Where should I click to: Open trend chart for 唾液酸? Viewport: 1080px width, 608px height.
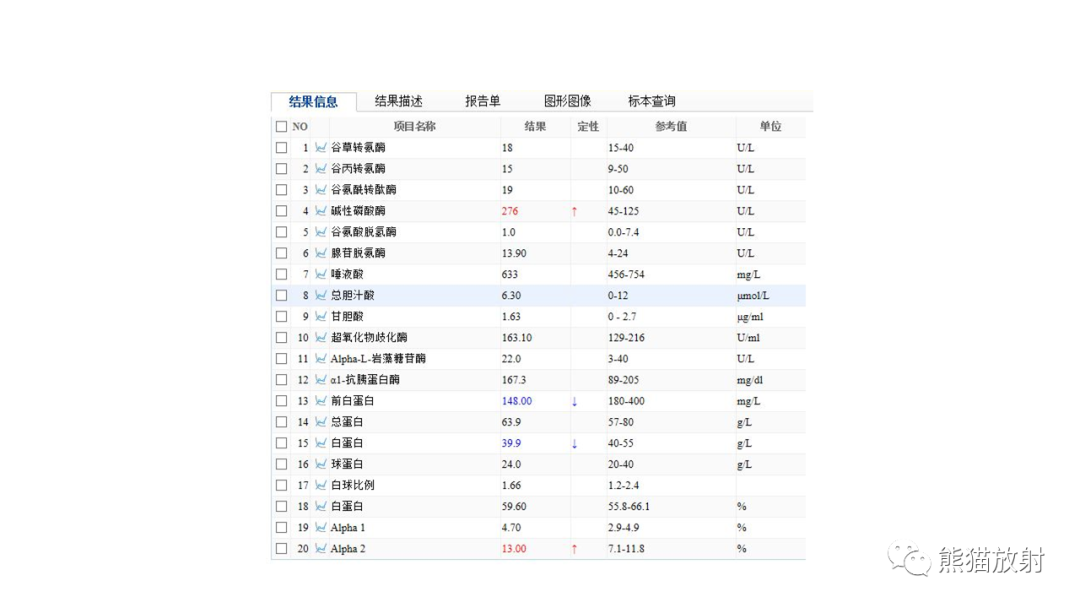[x=320, y=274]
